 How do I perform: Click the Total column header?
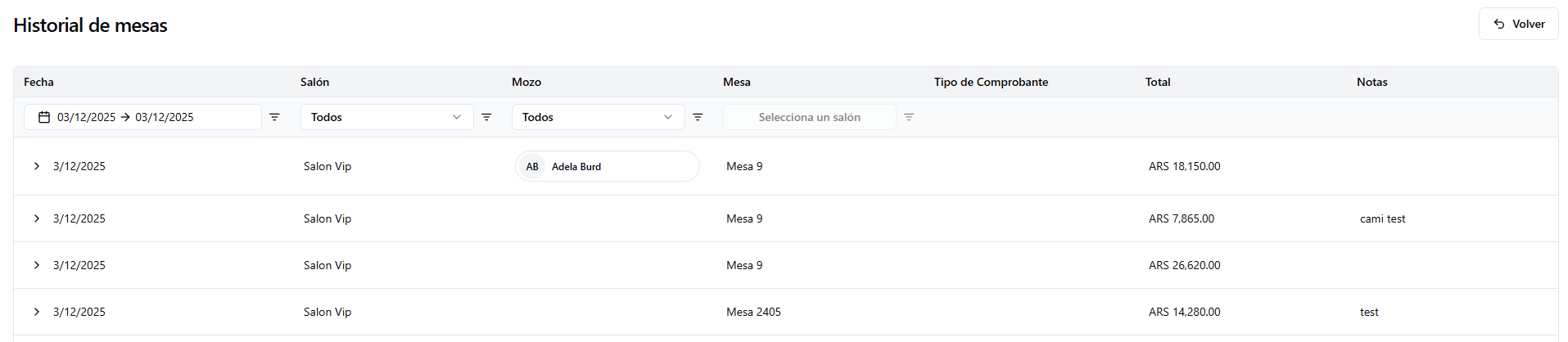[x=1158, y=82]
